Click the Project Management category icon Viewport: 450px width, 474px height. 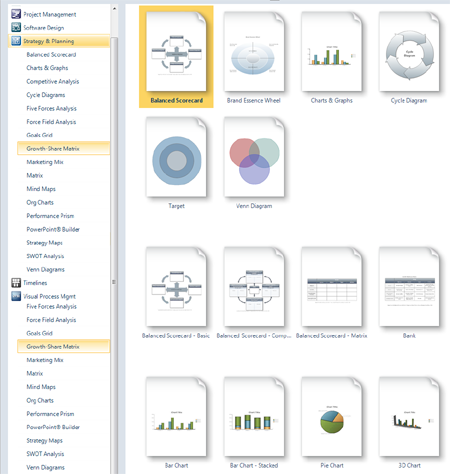pos(16,14)
